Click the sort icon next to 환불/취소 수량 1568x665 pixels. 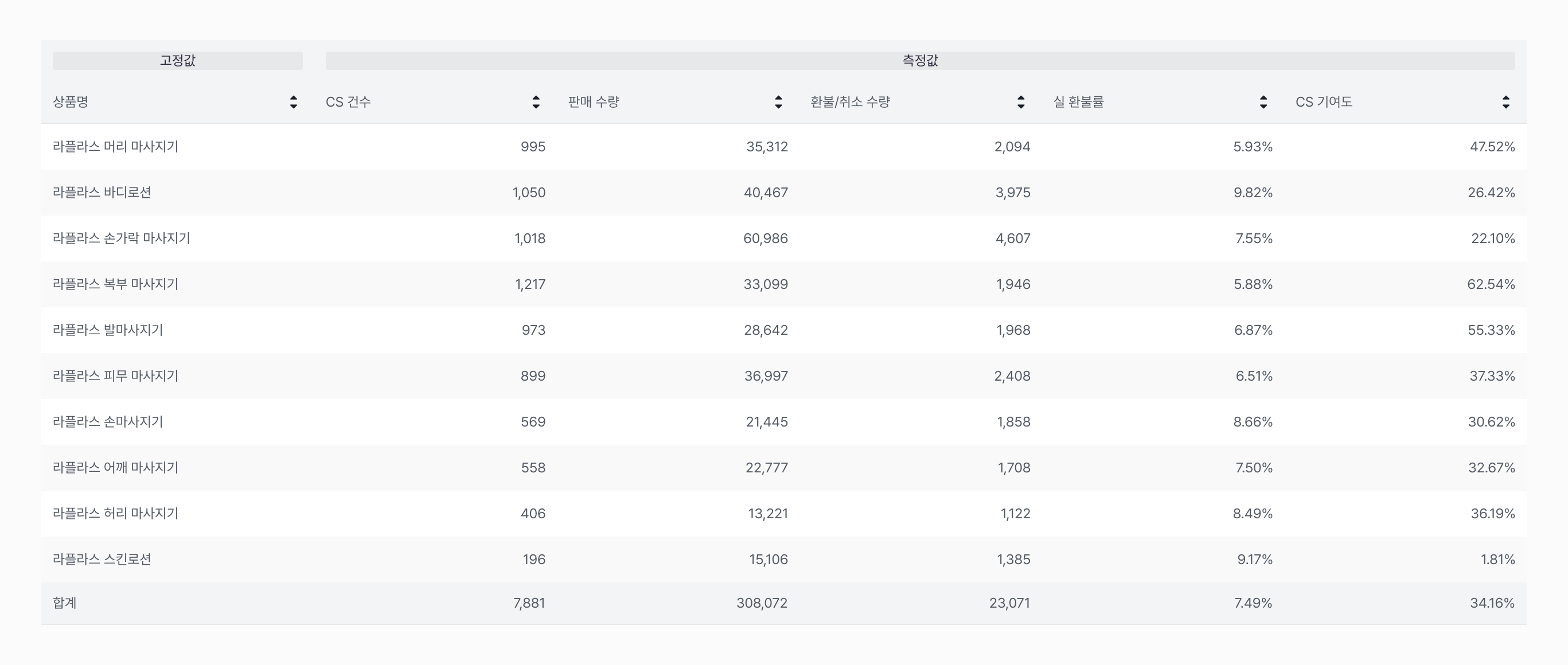click(x=1020, y=103)
